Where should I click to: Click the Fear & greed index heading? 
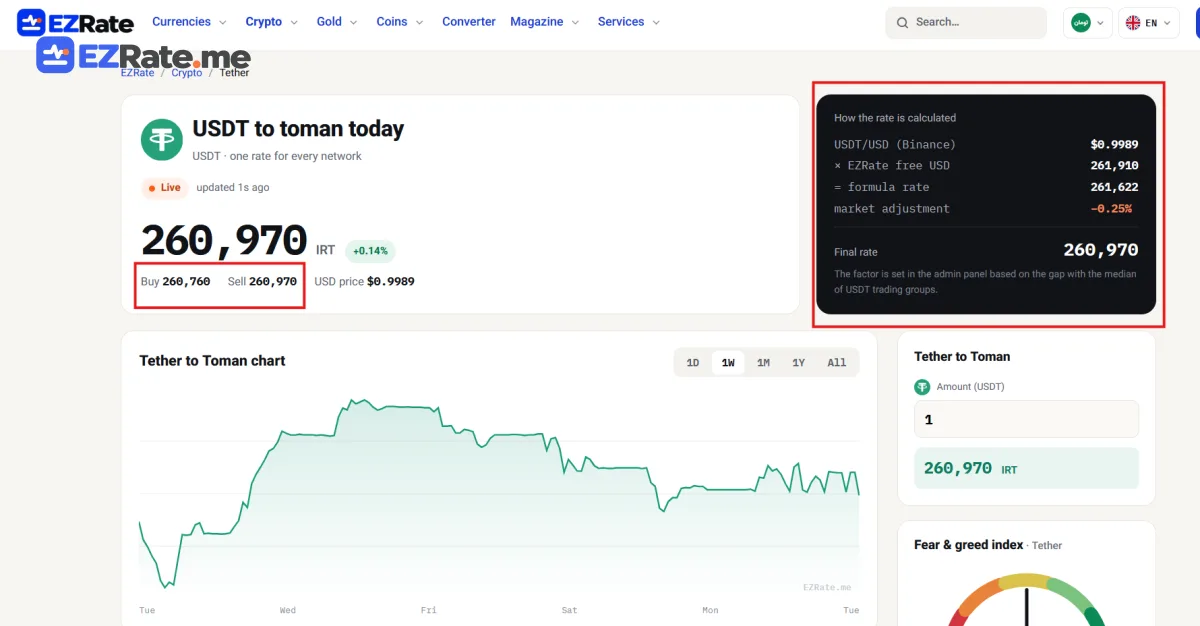[x=968, y=545]
